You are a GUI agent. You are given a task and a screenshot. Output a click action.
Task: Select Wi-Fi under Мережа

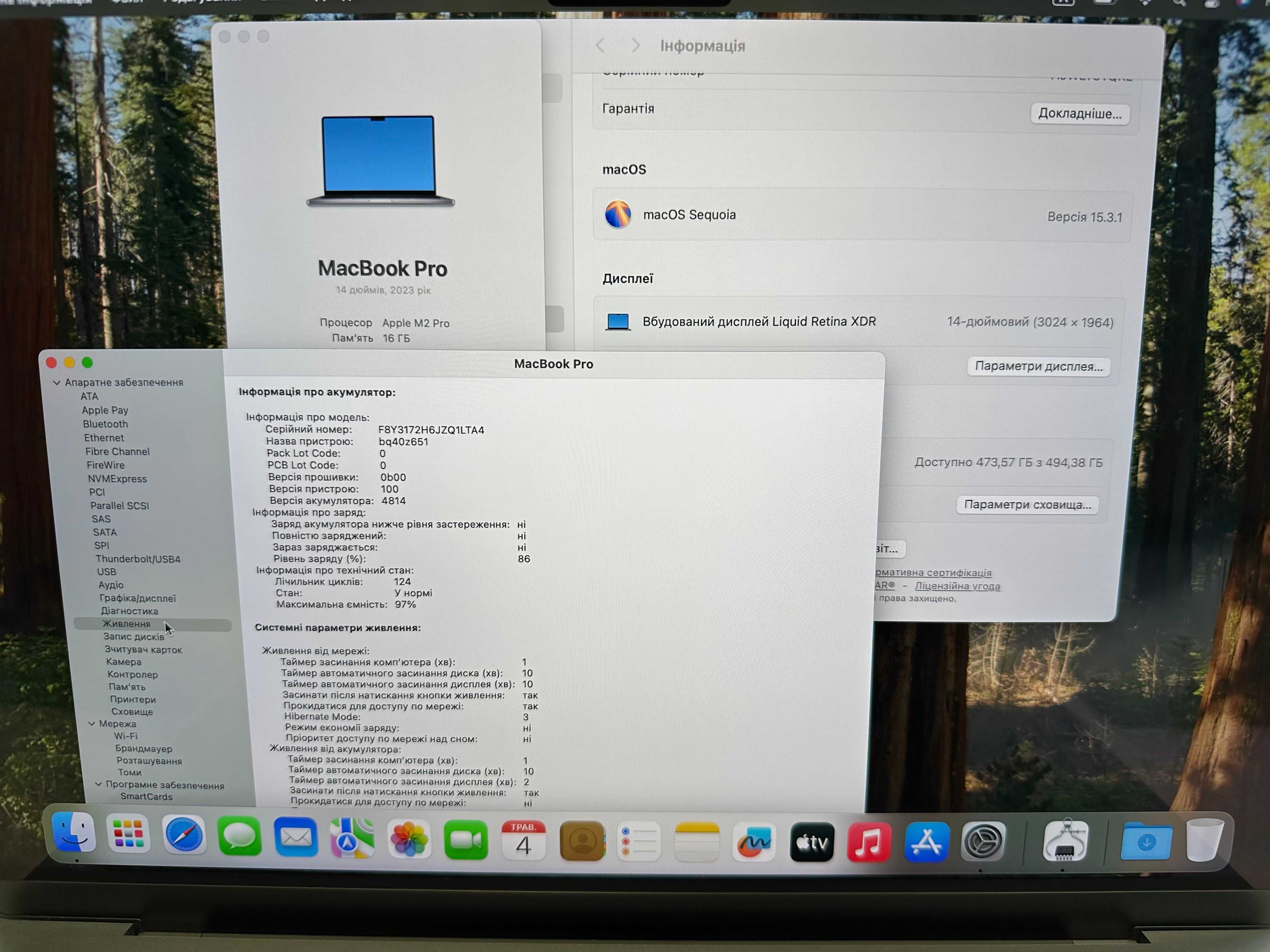click(125, 736)
